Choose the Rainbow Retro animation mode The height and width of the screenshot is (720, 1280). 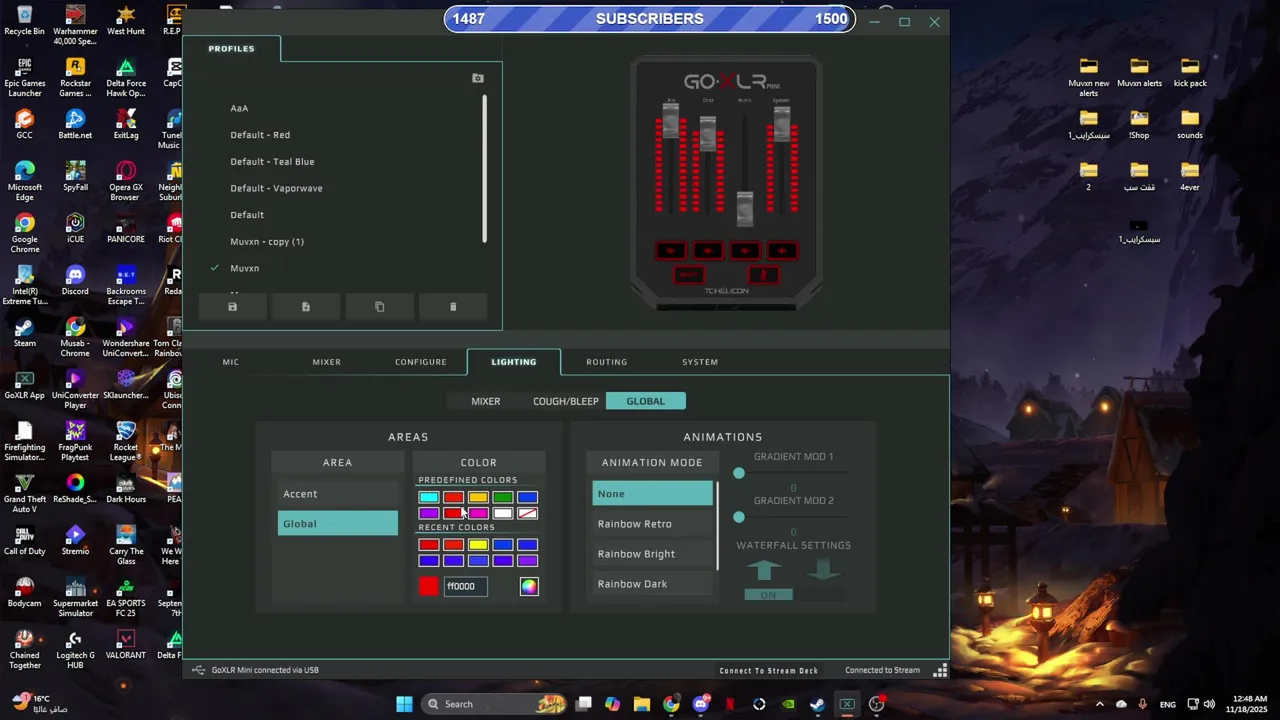[x=652, y=524]
